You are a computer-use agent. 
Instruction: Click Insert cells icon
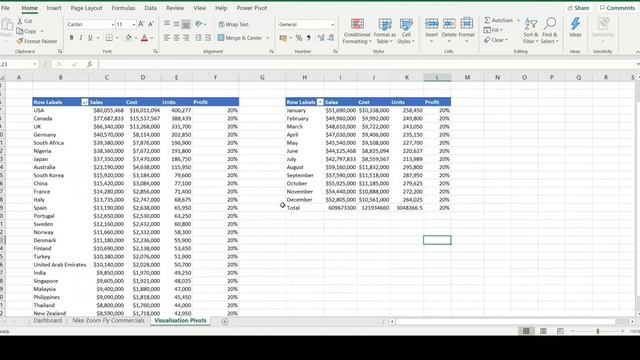(431, 24)
